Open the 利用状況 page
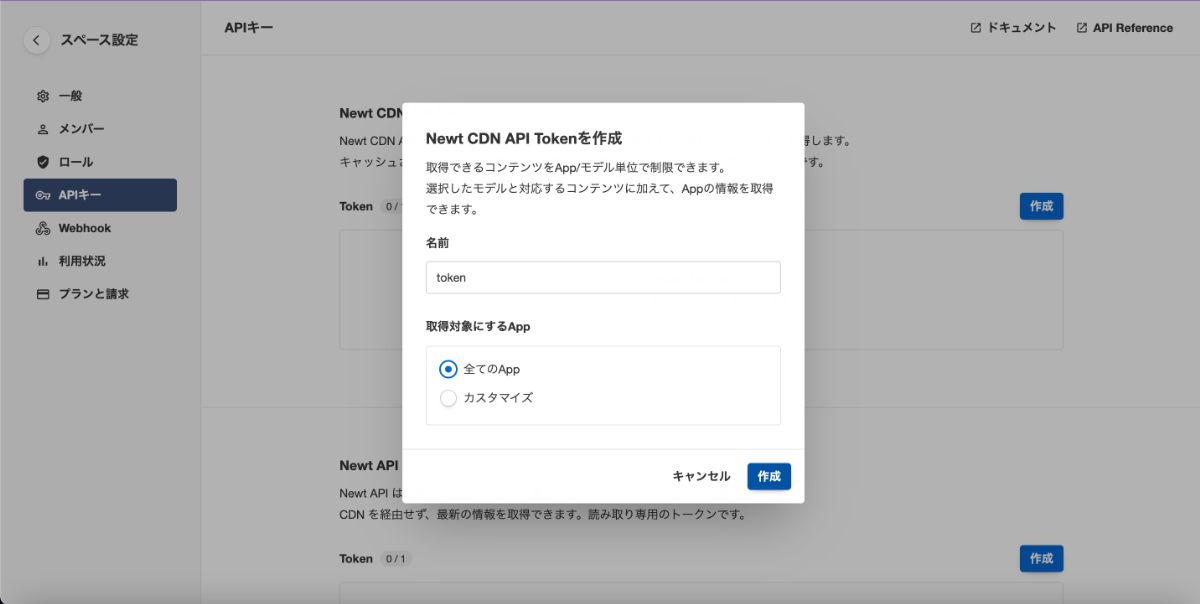1200x604 pixels. pyautogui.click(x=100, y=261)
